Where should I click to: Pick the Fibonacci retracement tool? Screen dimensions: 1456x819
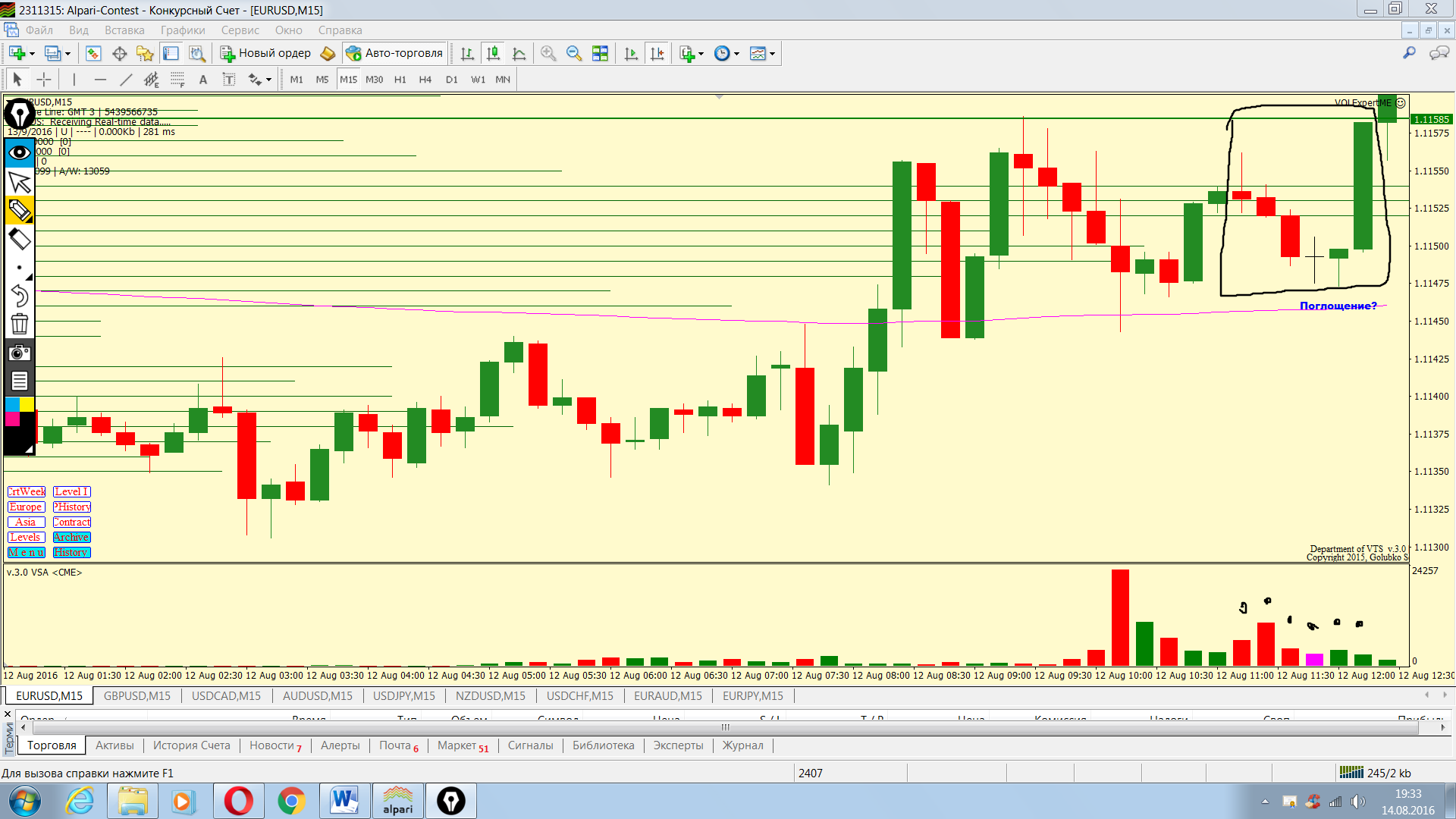coord(177,80)
